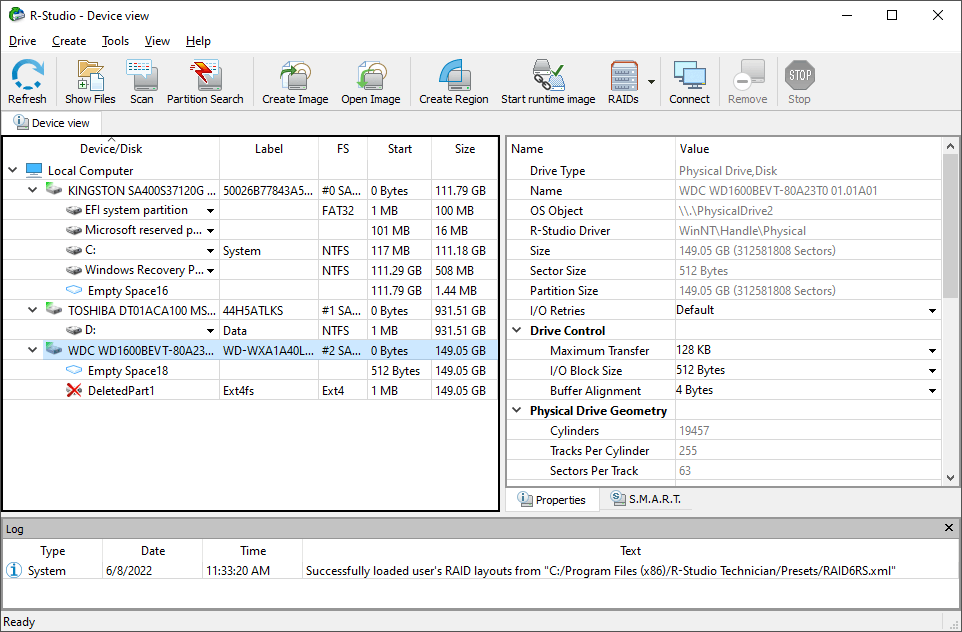
Task: Close the Log panel
Action: [x=949, y=528]
